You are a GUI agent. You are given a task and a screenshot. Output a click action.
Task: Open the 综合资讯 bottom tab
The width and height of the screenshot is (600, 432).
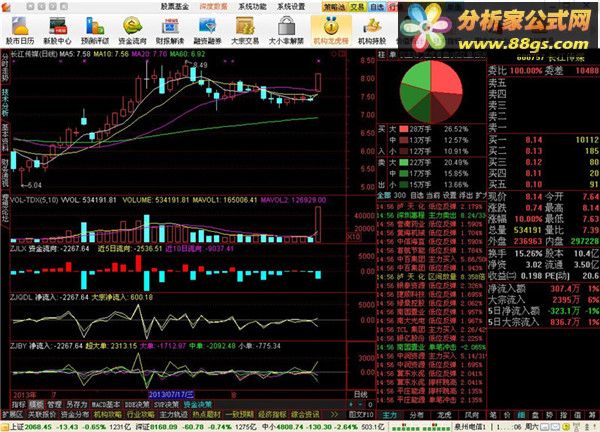305,414
